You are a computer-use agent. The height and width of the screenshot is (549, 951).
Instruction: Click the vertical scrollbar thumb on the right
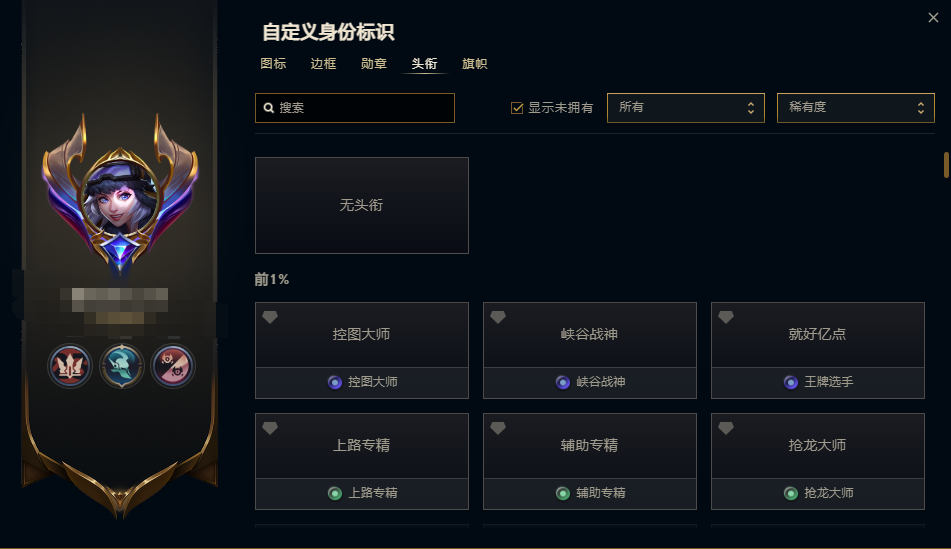click(946, 165)
